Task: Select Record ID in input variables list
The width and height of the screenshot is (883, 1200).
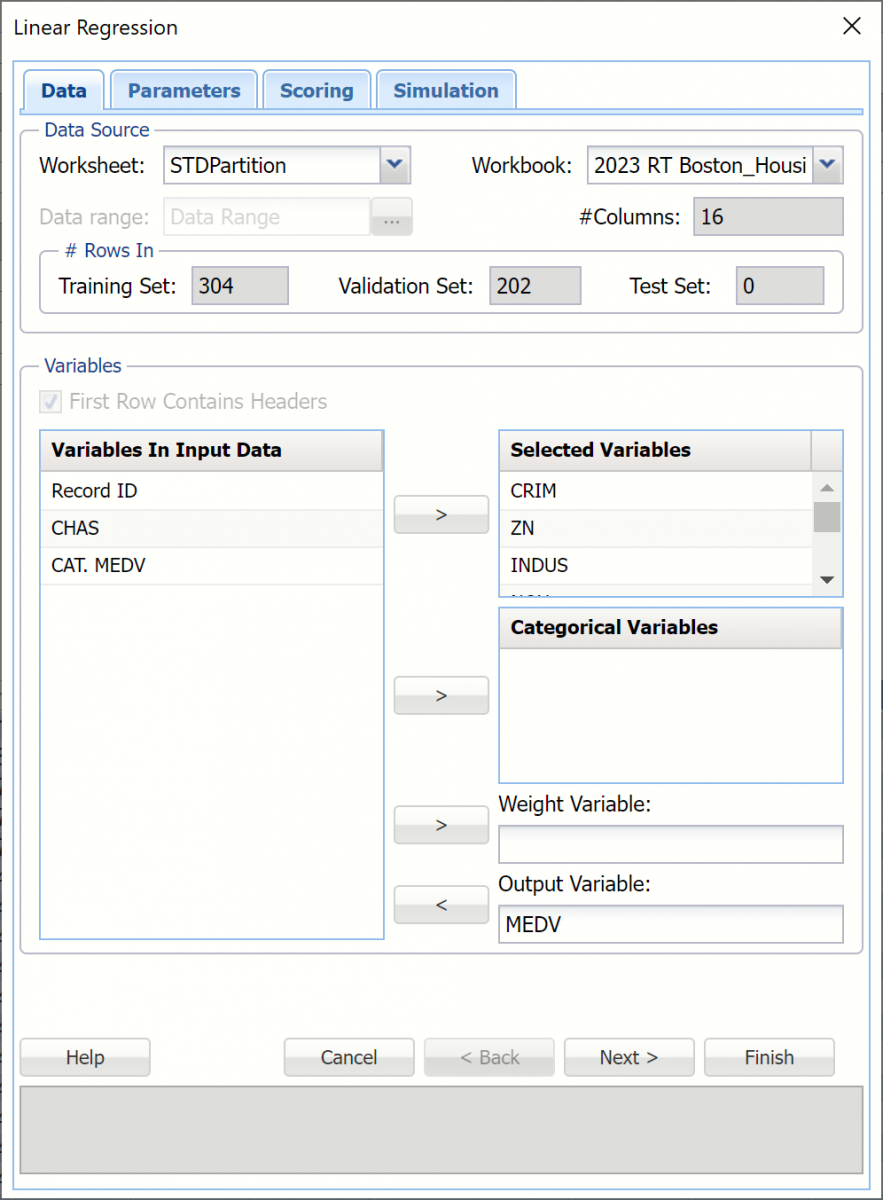Action: [94, 491]
